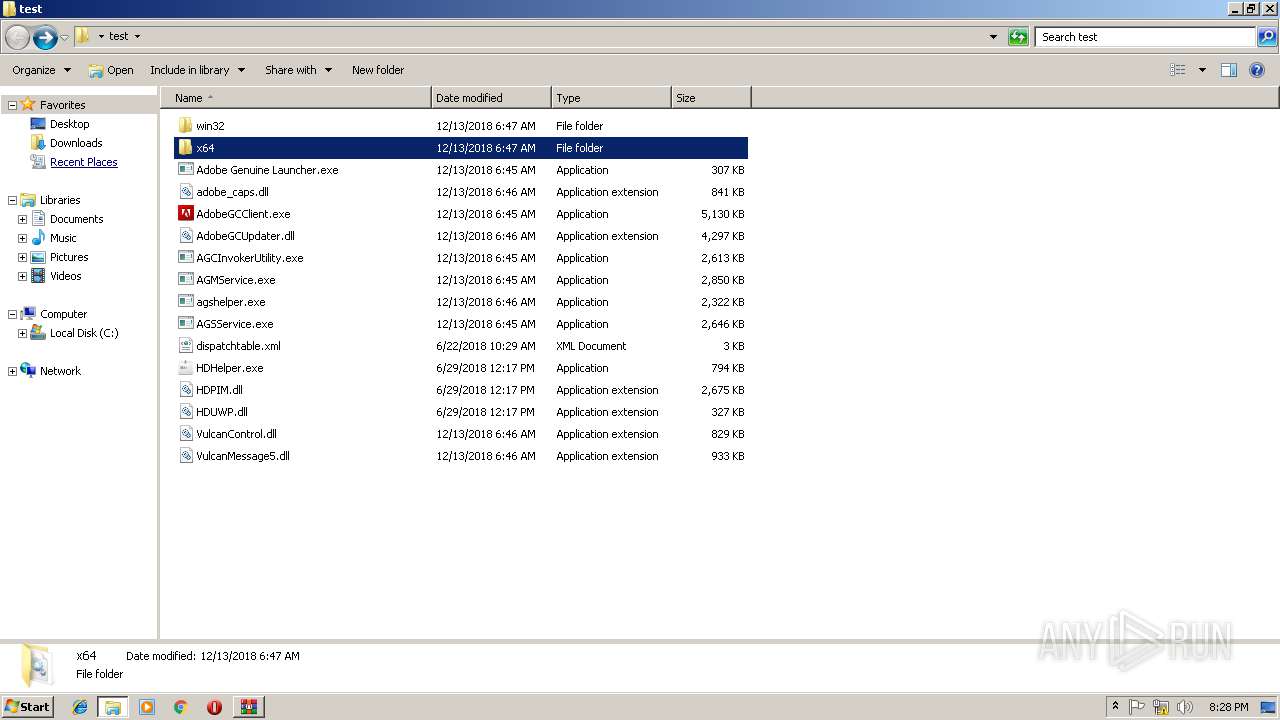Viewport: 1280px width, 720px height.
Task: Expand the Network tree node
Action: coord(12,371)
